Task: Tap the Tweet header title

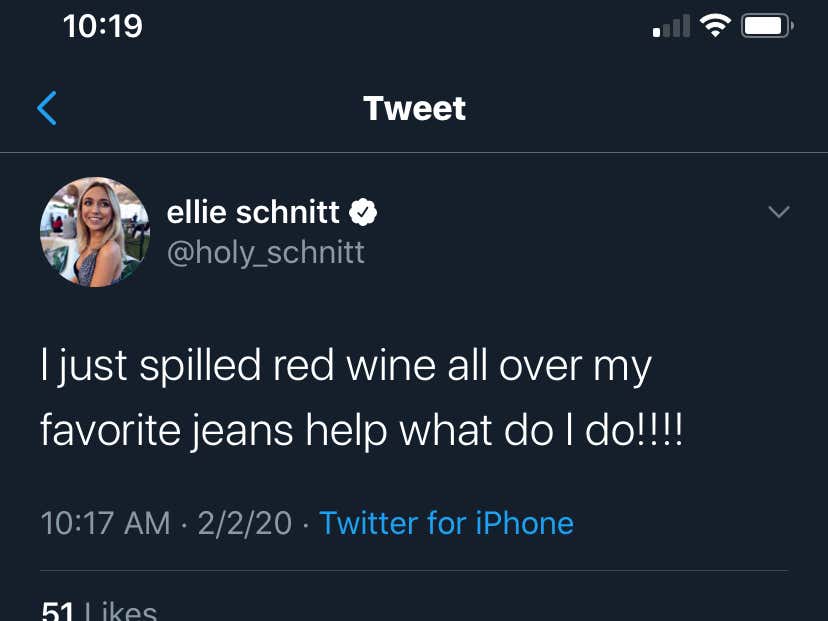Action: [414, 108]
